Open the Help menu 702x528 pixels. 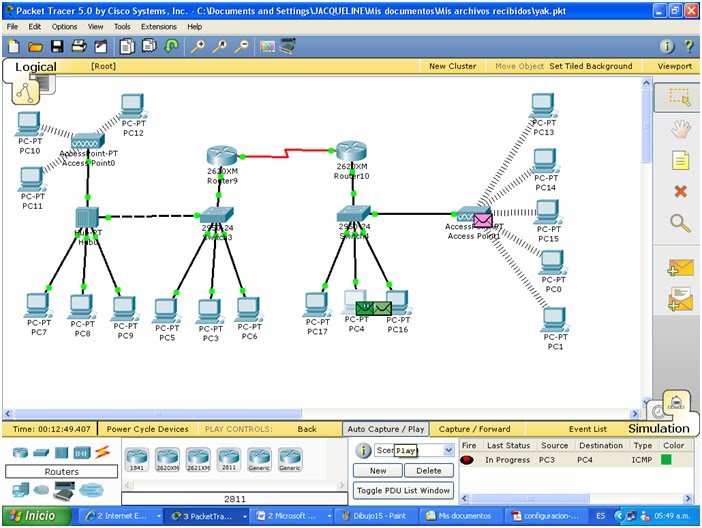coord(194,27)
